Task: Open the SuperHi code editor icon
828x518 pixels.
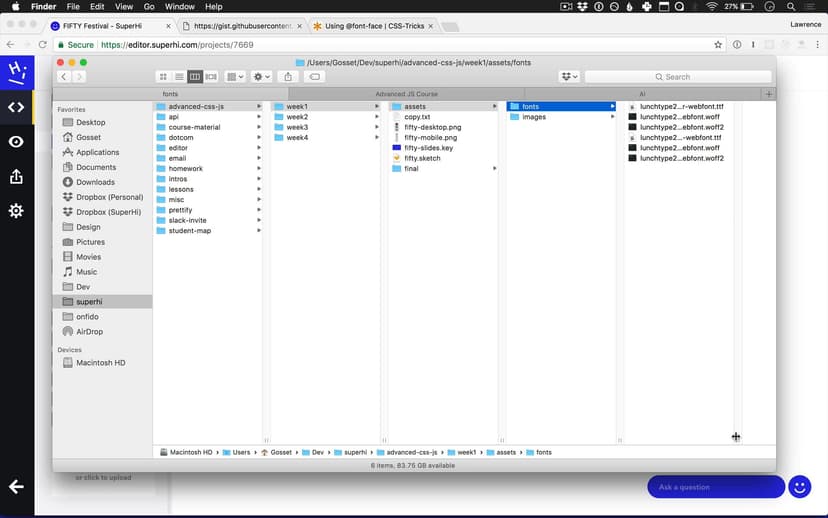Action: click(16, 107)
